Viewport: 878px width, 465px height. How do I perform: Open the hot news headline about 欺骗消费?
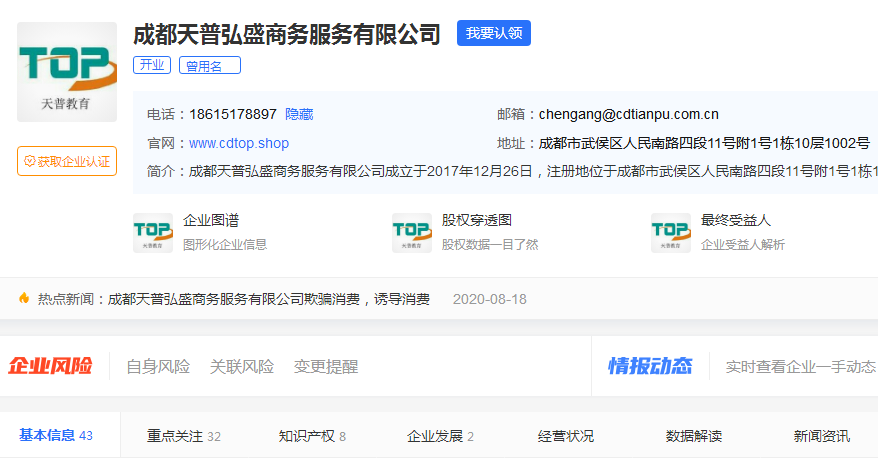269,299
